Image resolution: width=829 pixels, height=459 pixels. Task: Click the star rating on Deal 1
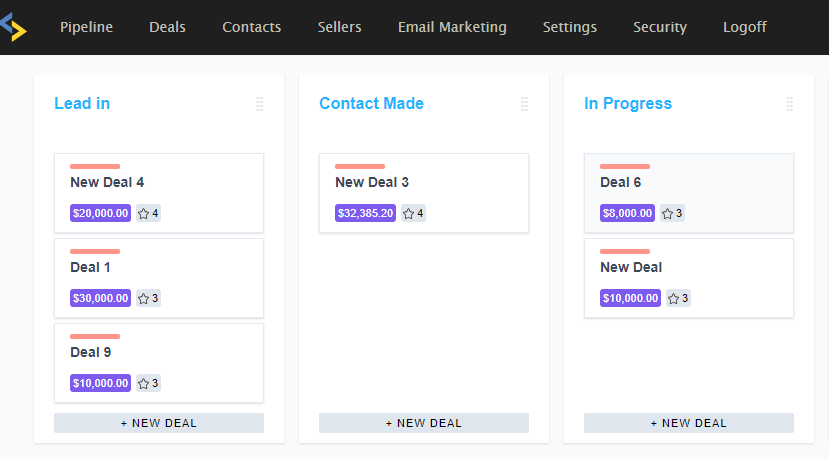pyautogui.click(x=148, y=298)
